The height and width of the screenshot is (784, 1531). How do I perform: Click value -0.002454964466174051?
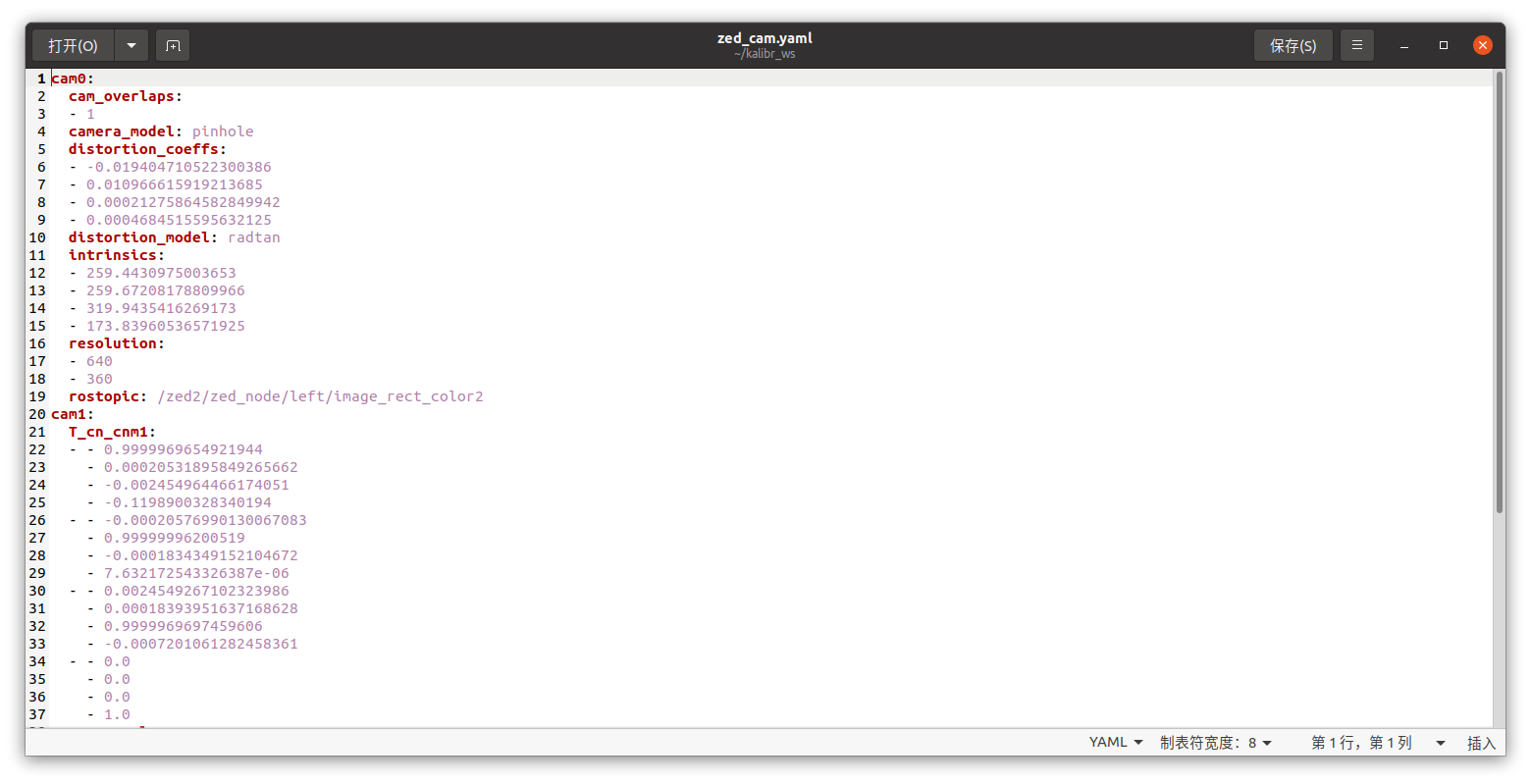tap(196, 485)
